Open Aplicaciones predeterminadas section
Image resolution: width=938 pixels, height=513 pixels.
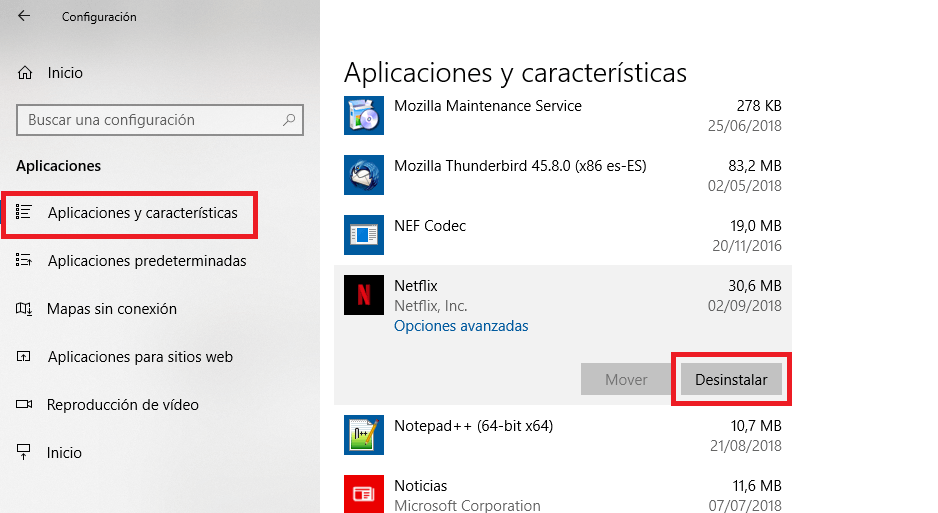click(147, 261)
